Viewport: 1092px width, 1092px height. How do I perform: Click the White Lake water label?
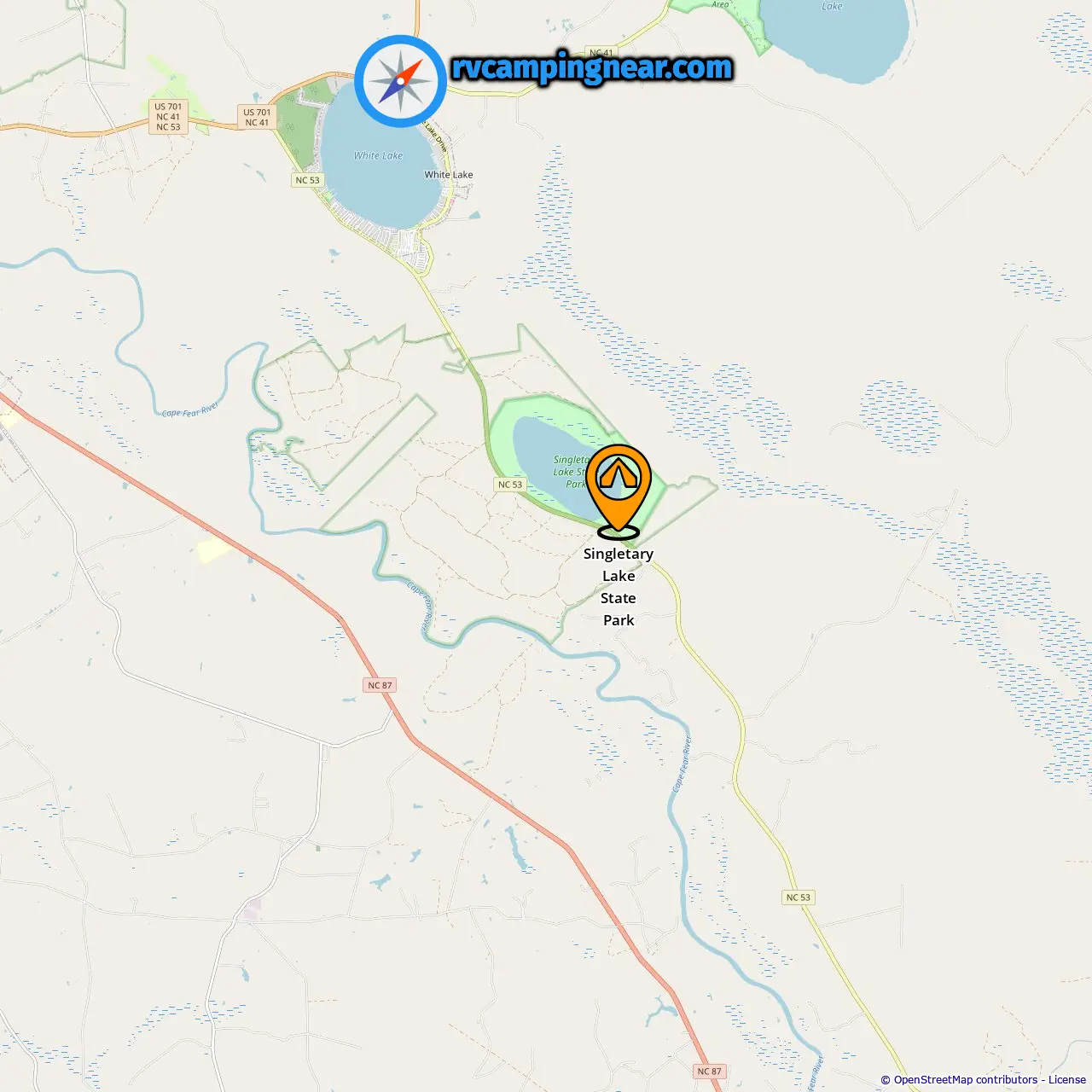tap(378, 155)
